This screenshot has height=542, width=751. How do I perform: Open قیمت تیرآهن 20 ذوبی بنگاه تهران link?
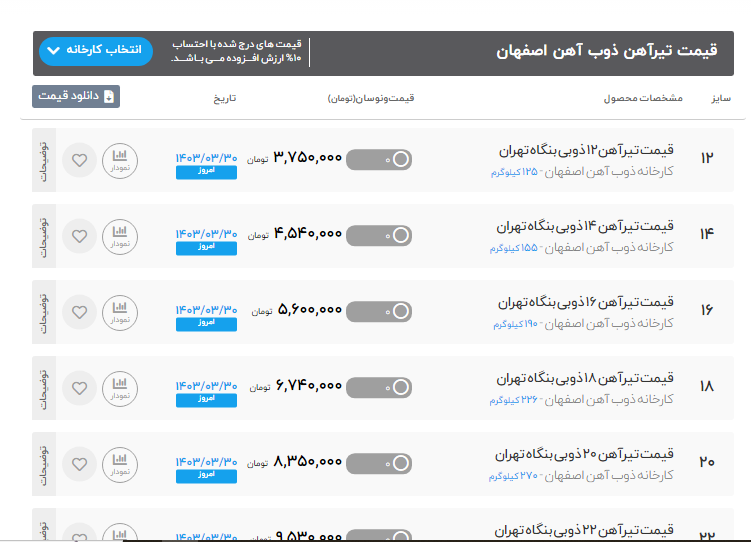click(586, 455)
